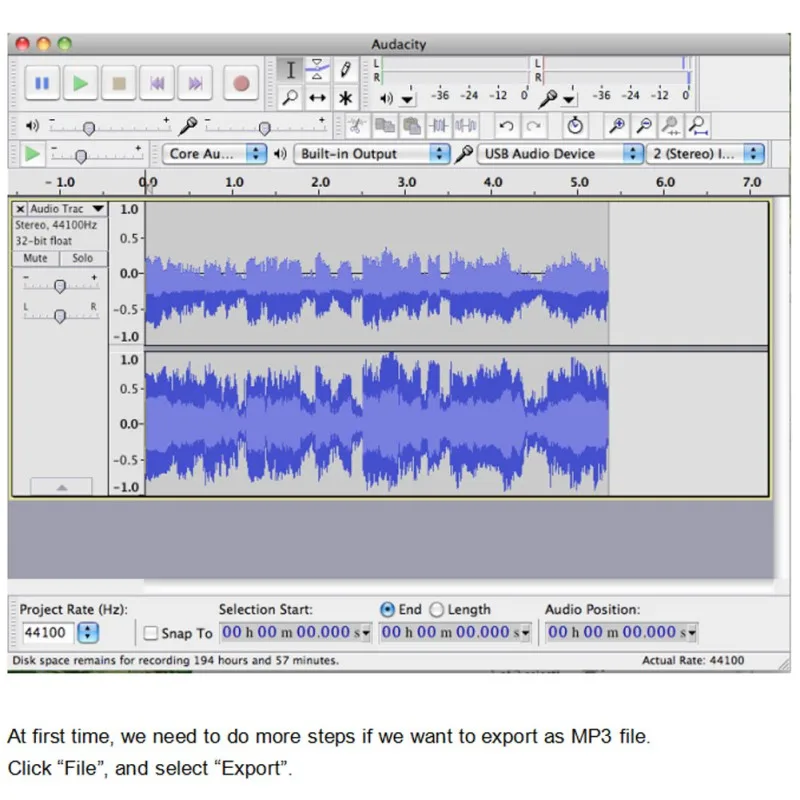The image size is (800, 800).
Task: Open input meter dropdown near microphone
Action: (x=568, y=98)
